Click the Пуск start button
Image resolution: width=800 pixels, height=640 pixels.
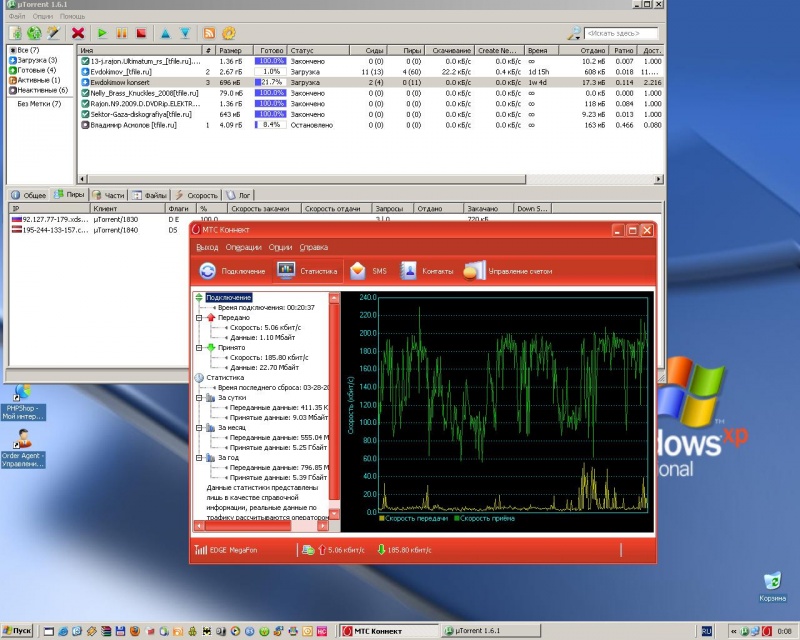(17, 631)
